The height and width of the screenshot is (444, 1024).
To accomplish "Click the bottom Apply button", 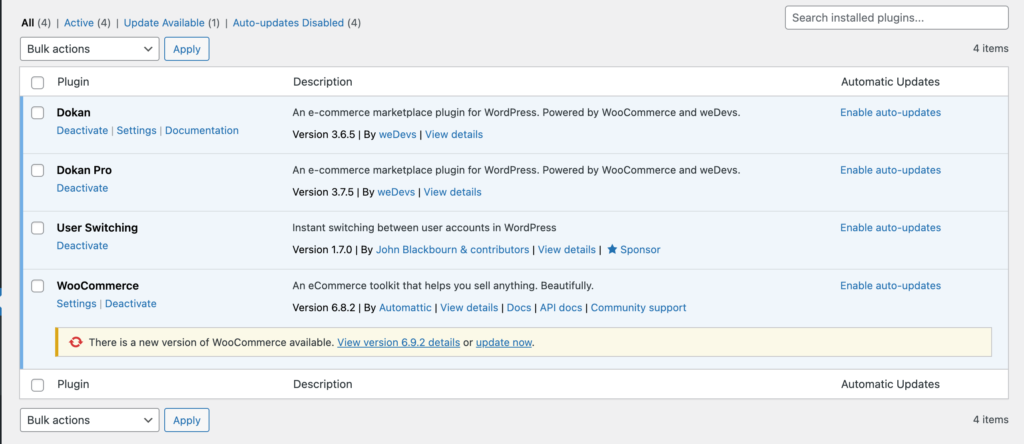I will (187, 420).
